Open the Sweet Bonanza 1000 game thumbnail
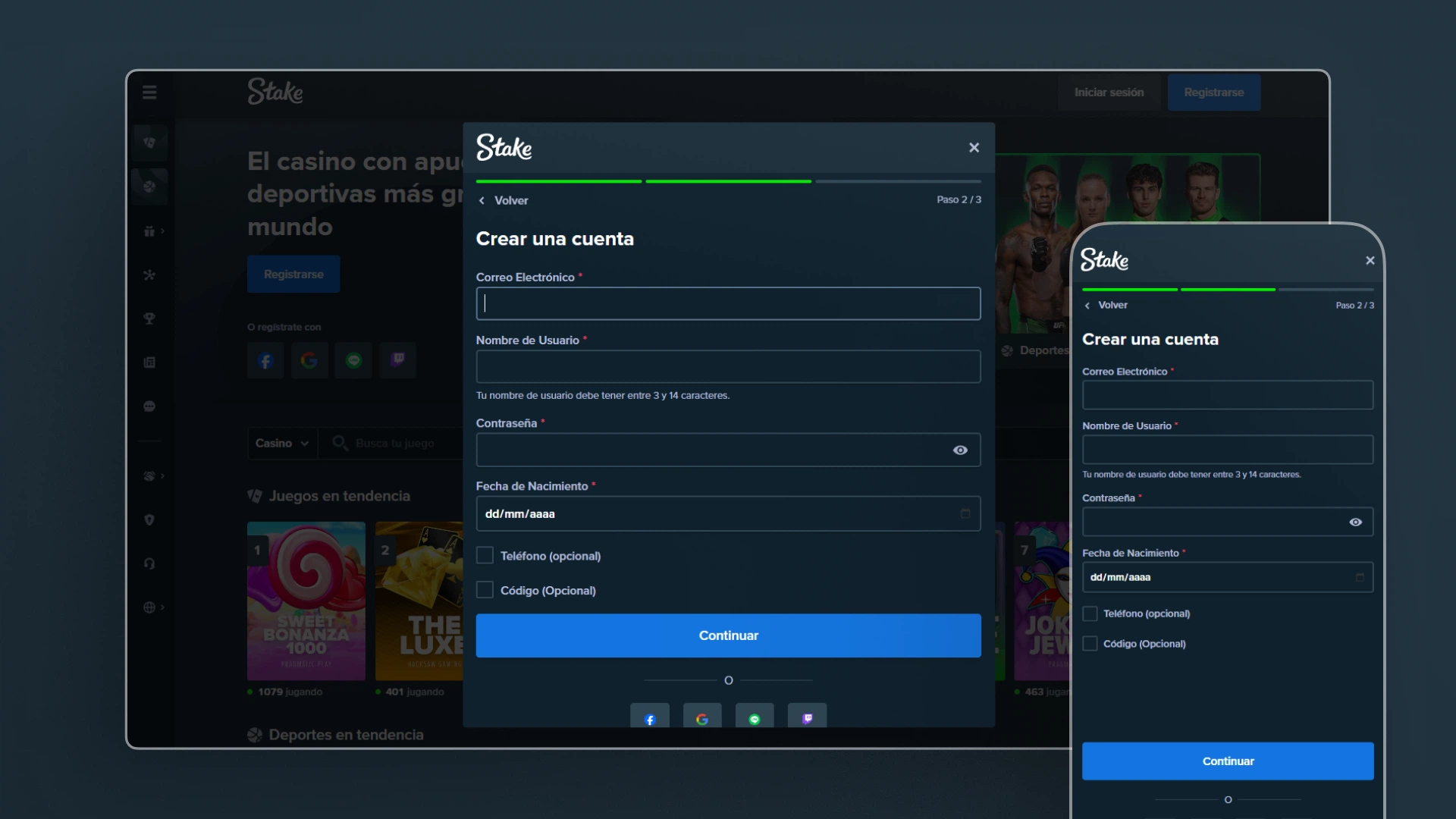 click(306, 601)
